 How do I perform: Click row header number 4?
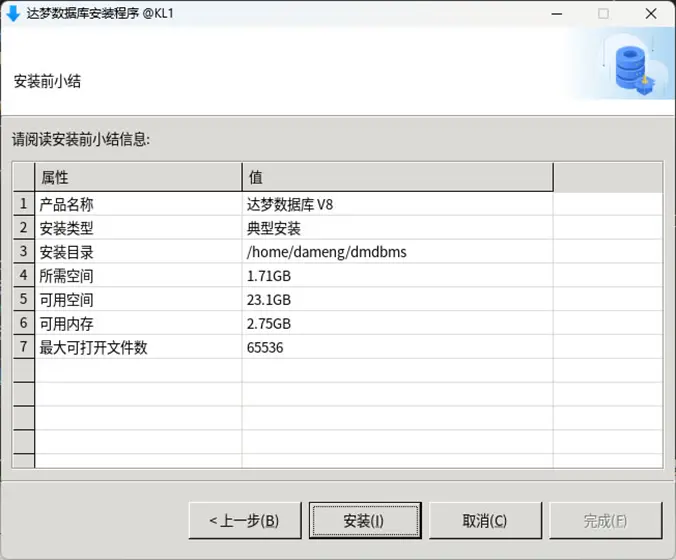coord(24,275)
